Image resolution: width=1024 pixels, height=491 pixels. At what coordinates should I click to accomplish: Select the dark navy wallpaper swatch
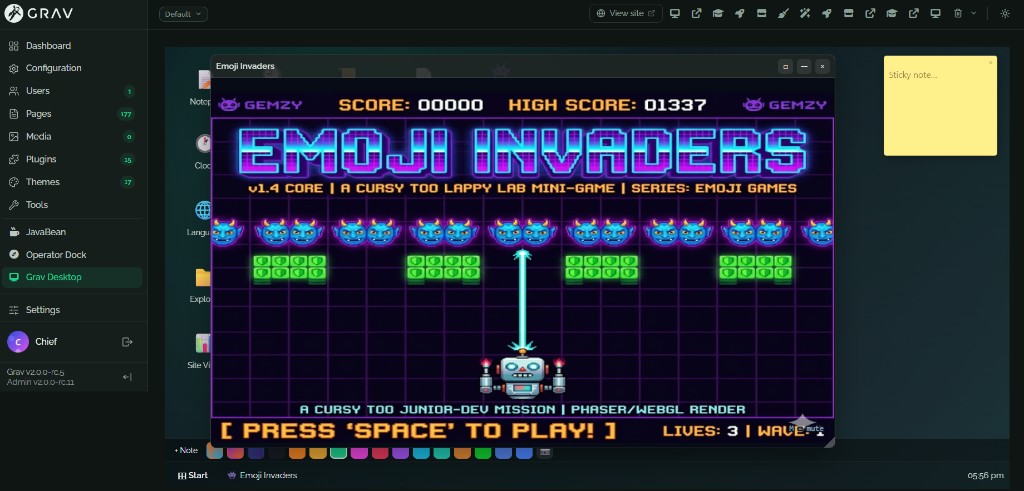[256, 451]
